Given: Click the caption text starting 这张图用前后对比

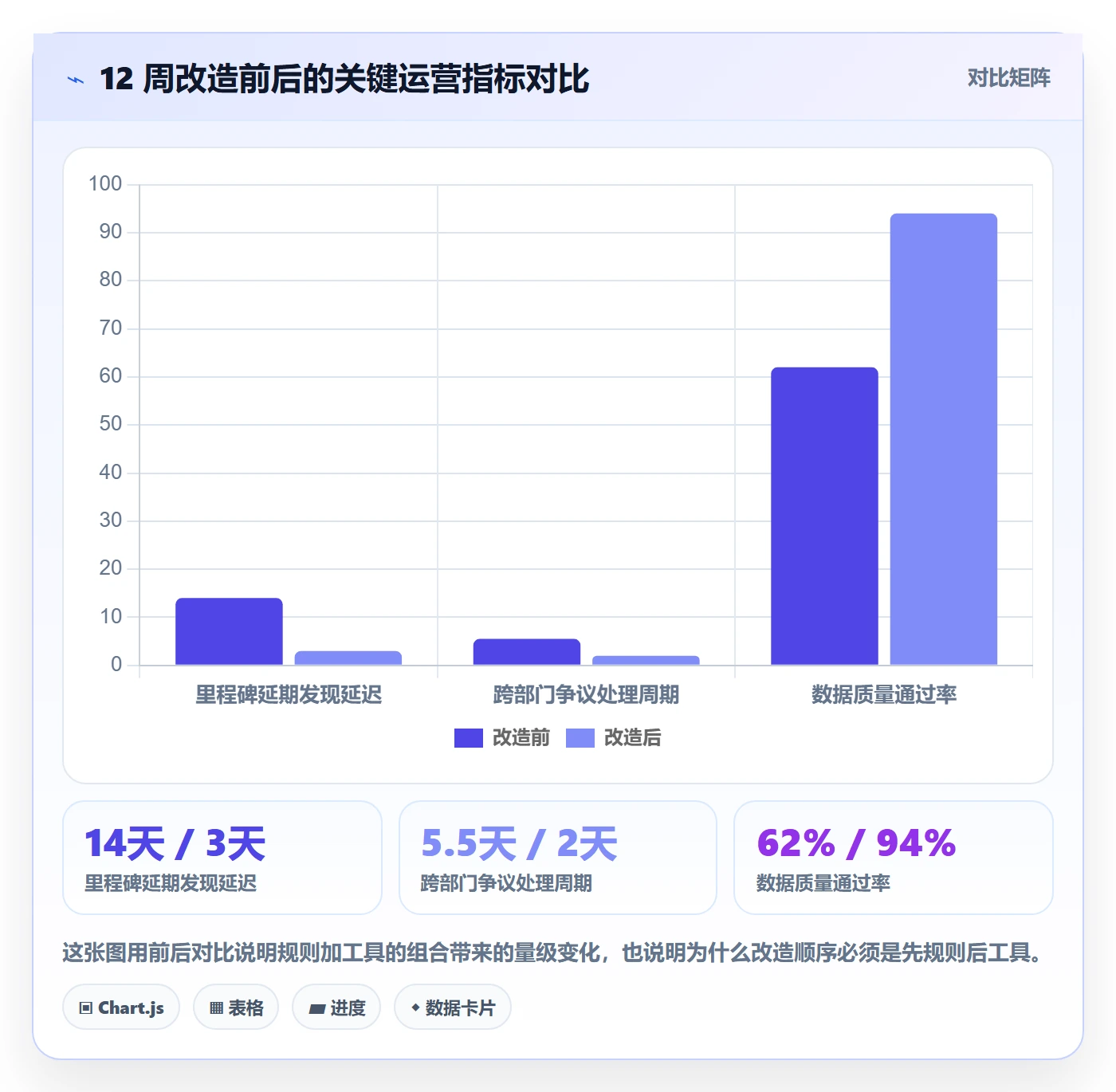Looking at the screenshot, I should point(552,953).
